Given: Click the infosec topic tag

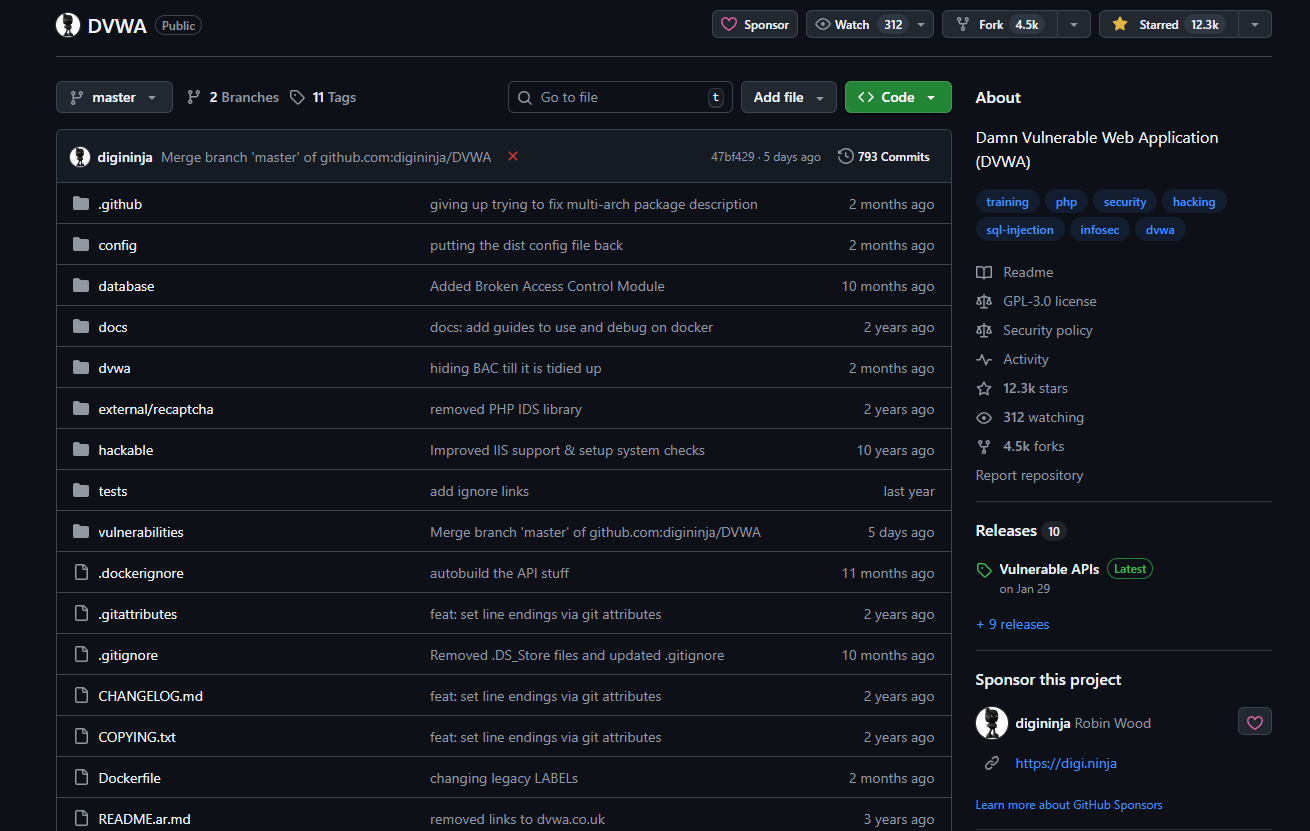Looking at the screenshot, I should click(x=1100, y=230).
